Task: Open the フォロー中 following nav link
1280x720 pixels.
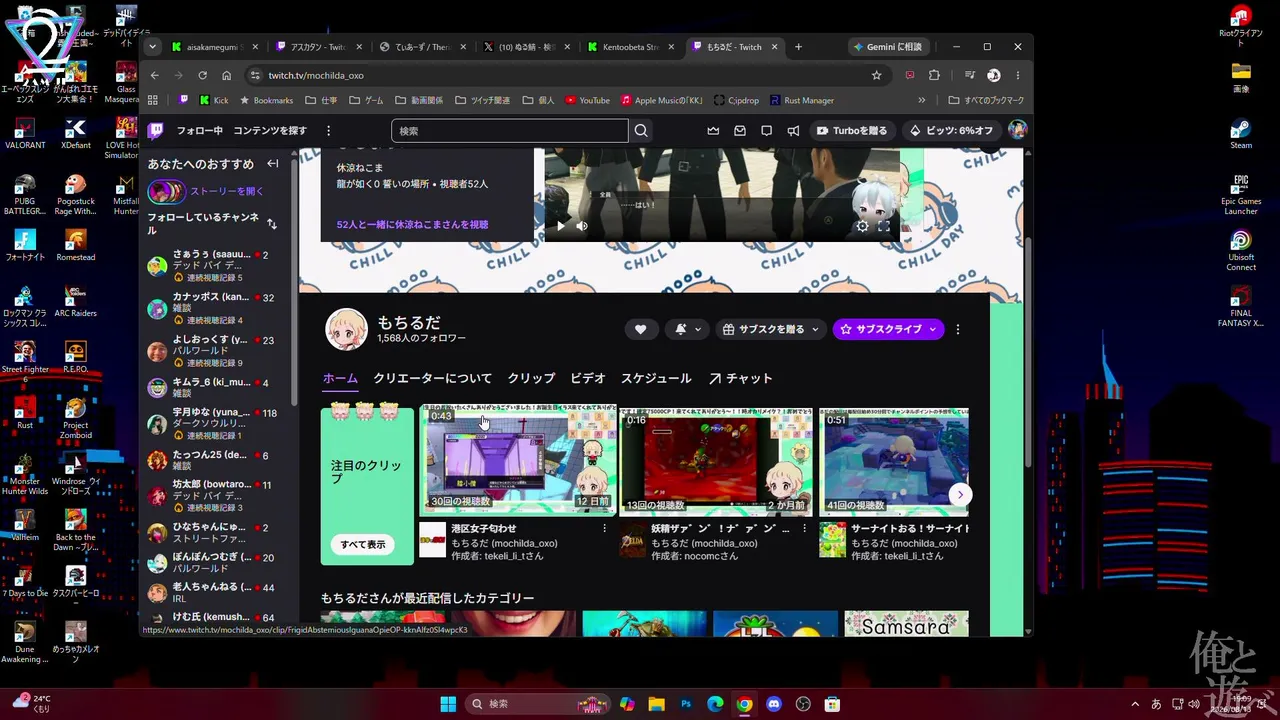Action: [x=200, y=131]
